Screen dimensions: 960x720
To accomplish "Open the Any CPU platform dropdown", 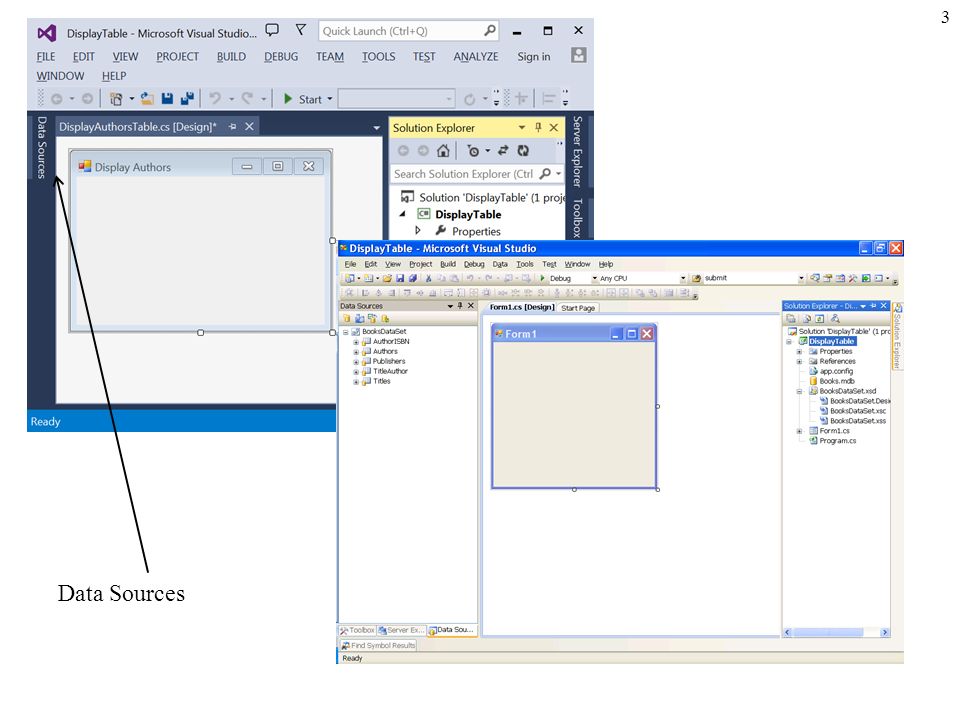I will [x=683, y=278].
